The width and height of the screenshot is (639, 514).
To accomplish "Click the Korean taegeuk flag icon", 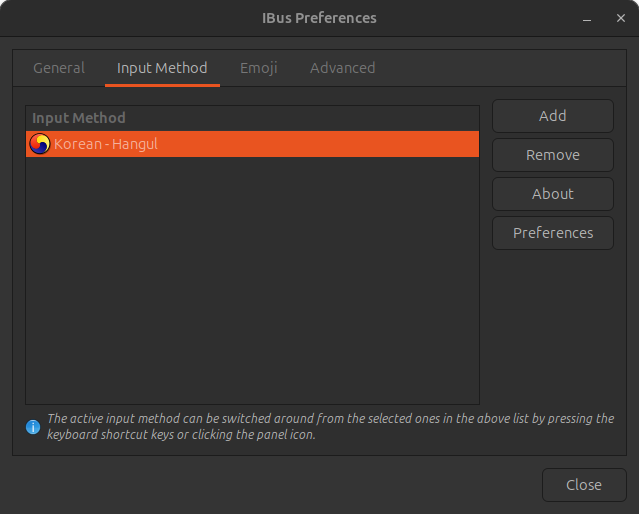I will point(40,144).
